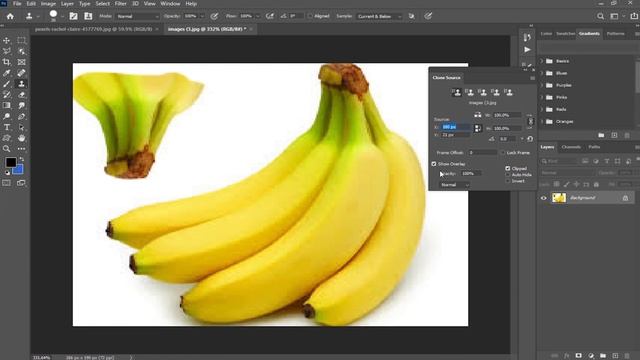The image size is (640, 360).
Task: Select the Clone Stamp tool
Action: (x=21, y=84)
